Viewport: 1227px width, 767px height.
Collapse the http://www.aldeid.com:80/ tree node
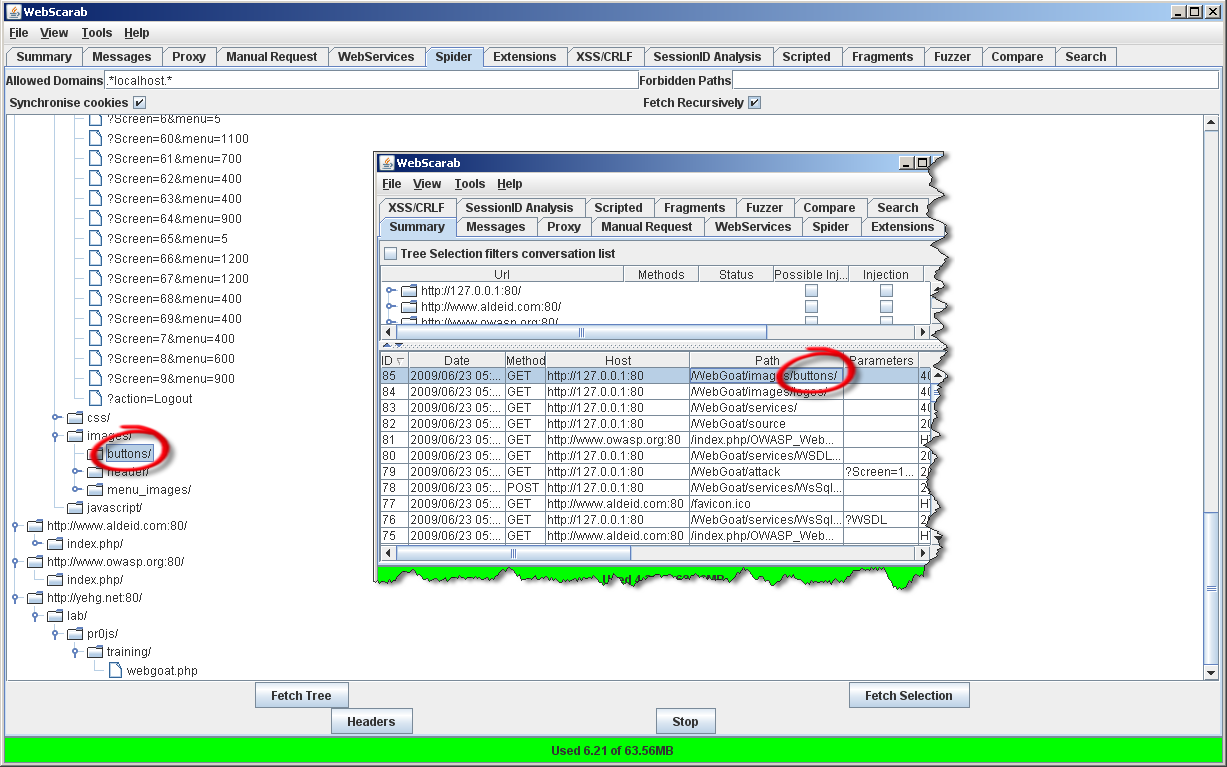tap(16, 526)
